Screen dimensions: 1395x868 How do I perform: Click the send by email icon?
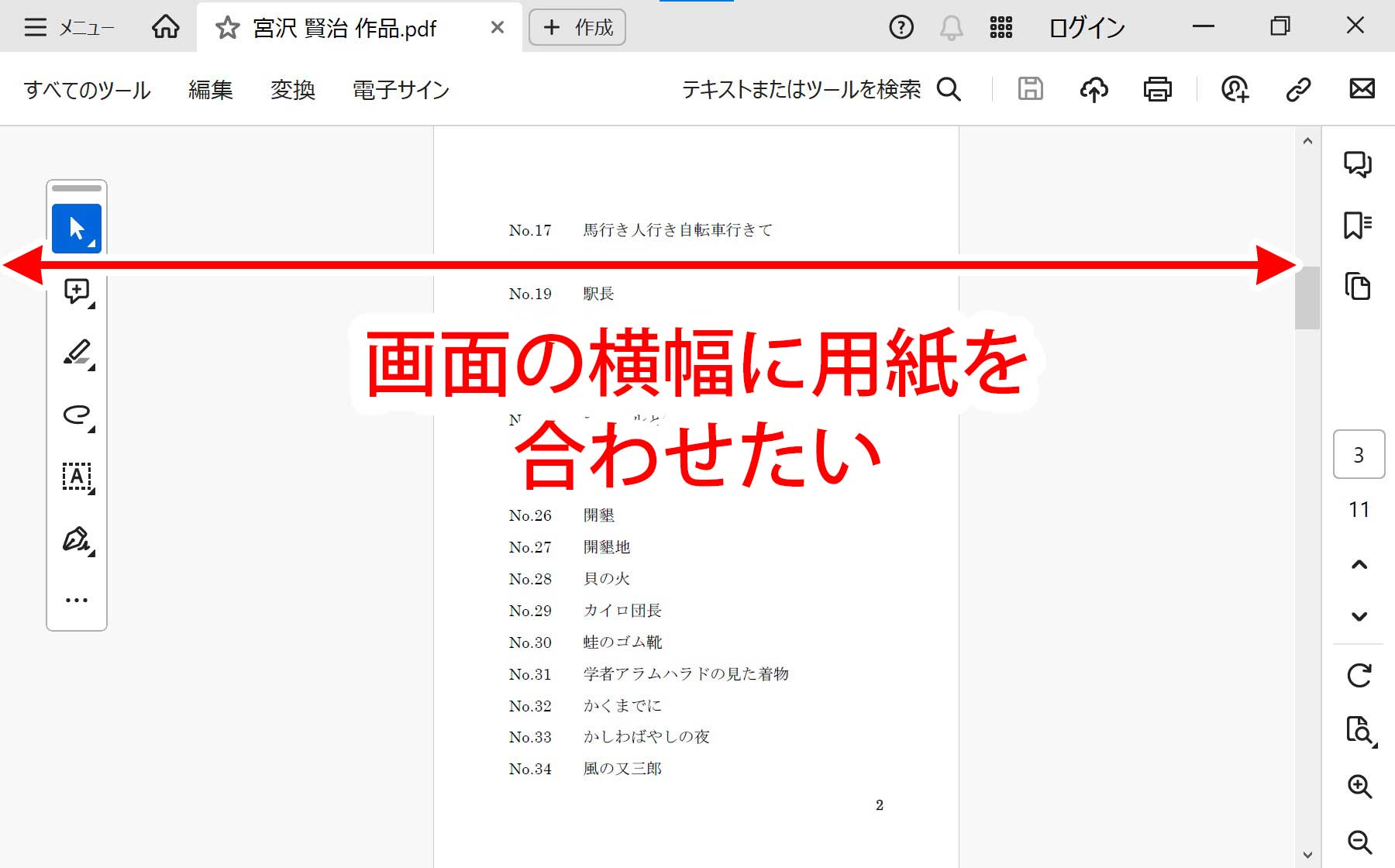pyautogui.click(x=1362, y=89)
